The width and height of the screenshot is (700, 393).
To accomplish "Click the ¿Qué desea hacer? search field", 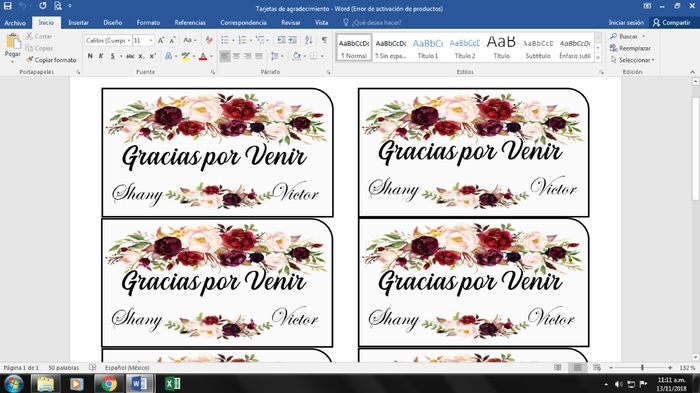I will point(372,22).
